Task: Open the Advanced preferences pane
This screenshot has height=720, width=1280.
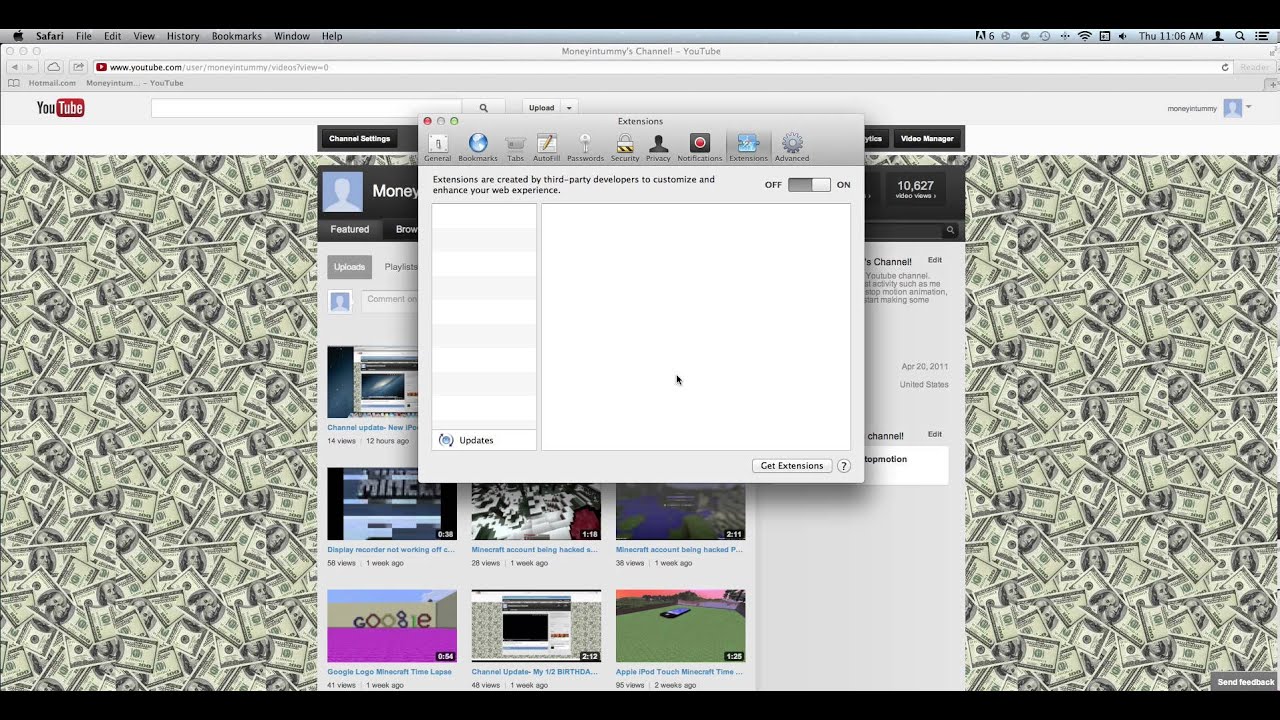Action: [x=792, y=148]
